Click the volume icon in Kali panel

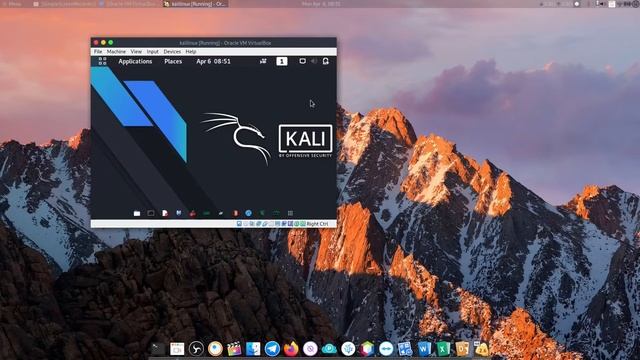314,61
